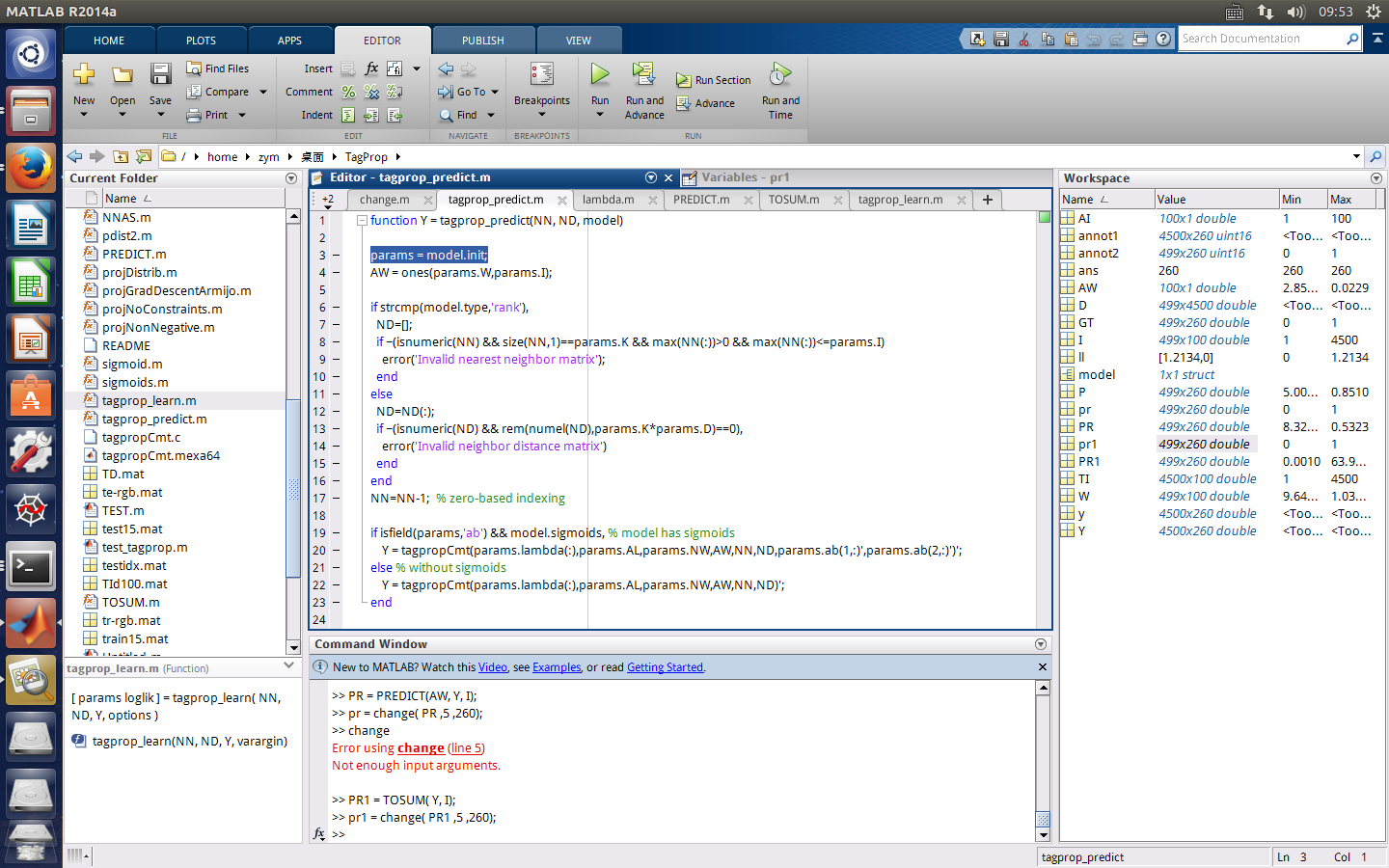The height and width of the screenshot is (868, 1389).
Task: Click the Undo icon in quick access toolbar
Action: pyautogui.click(x=1093, y=39)
